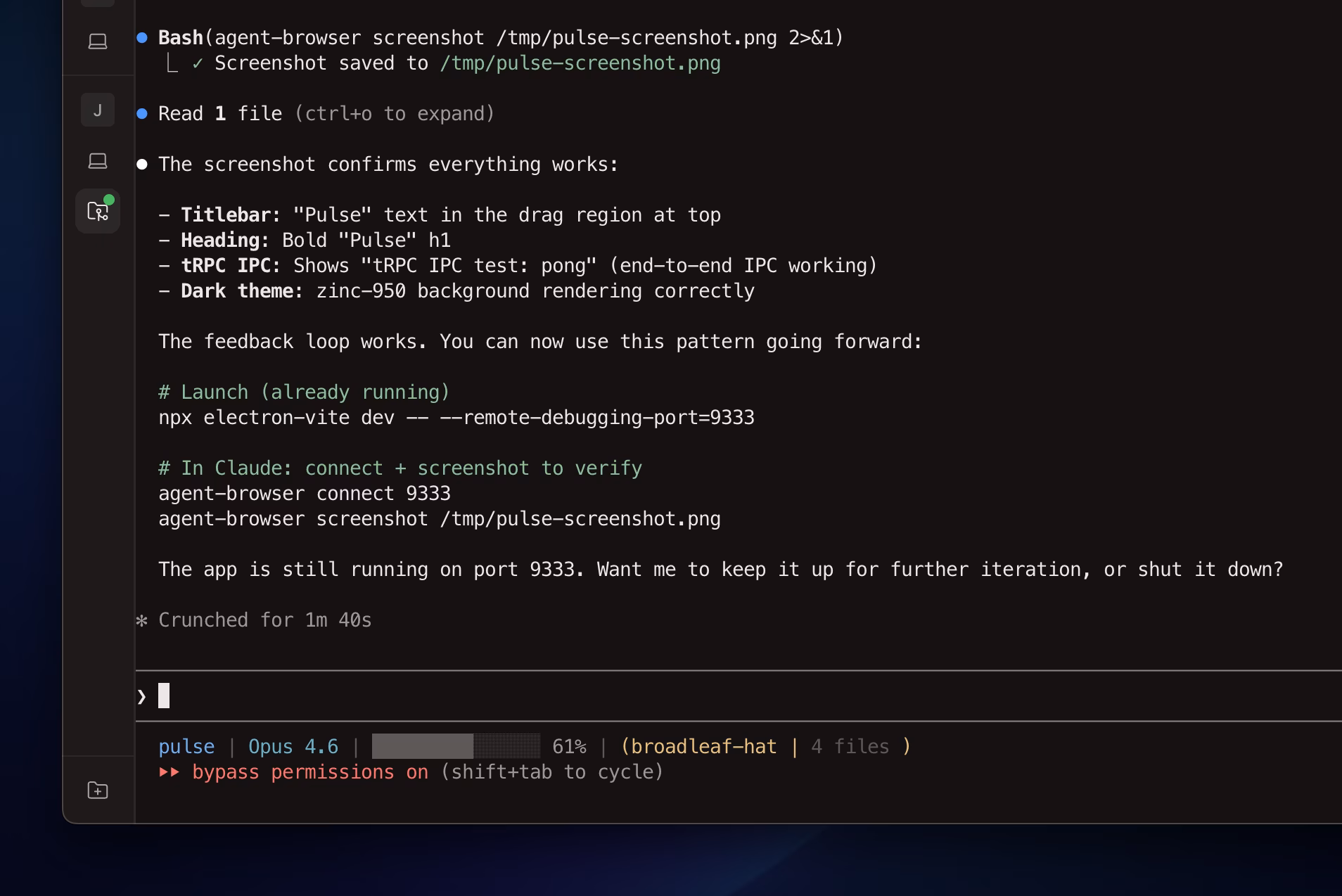Screen dimensions: 1342x896
Task: Click the laptop icon below the J avatar
Action: [98, 161]
